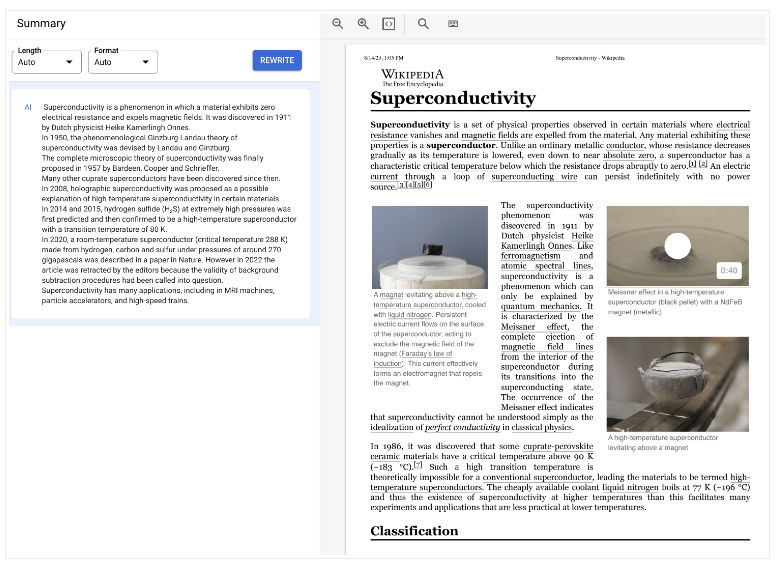This screenshot has height=566, width=777.
Task: Open the document search tool
Action: (x=423, y=23)
